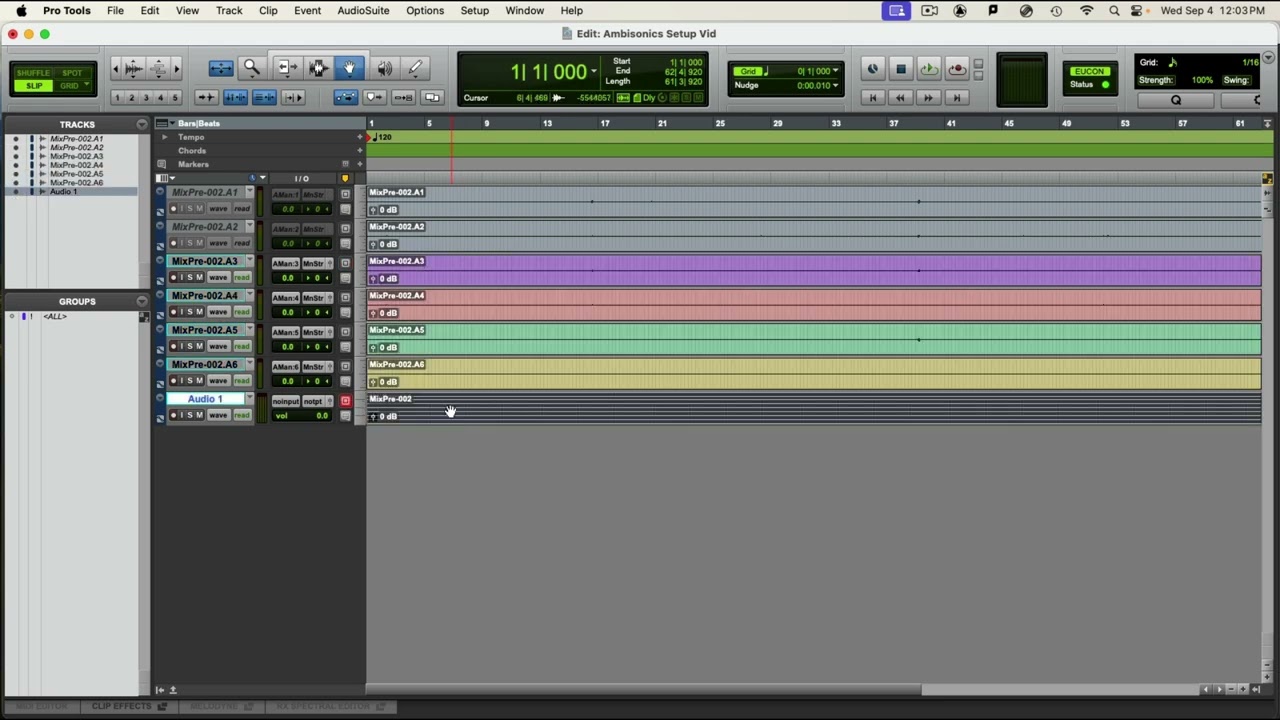Click MnStr output on MixPre-002.A4

pos(316,298)
